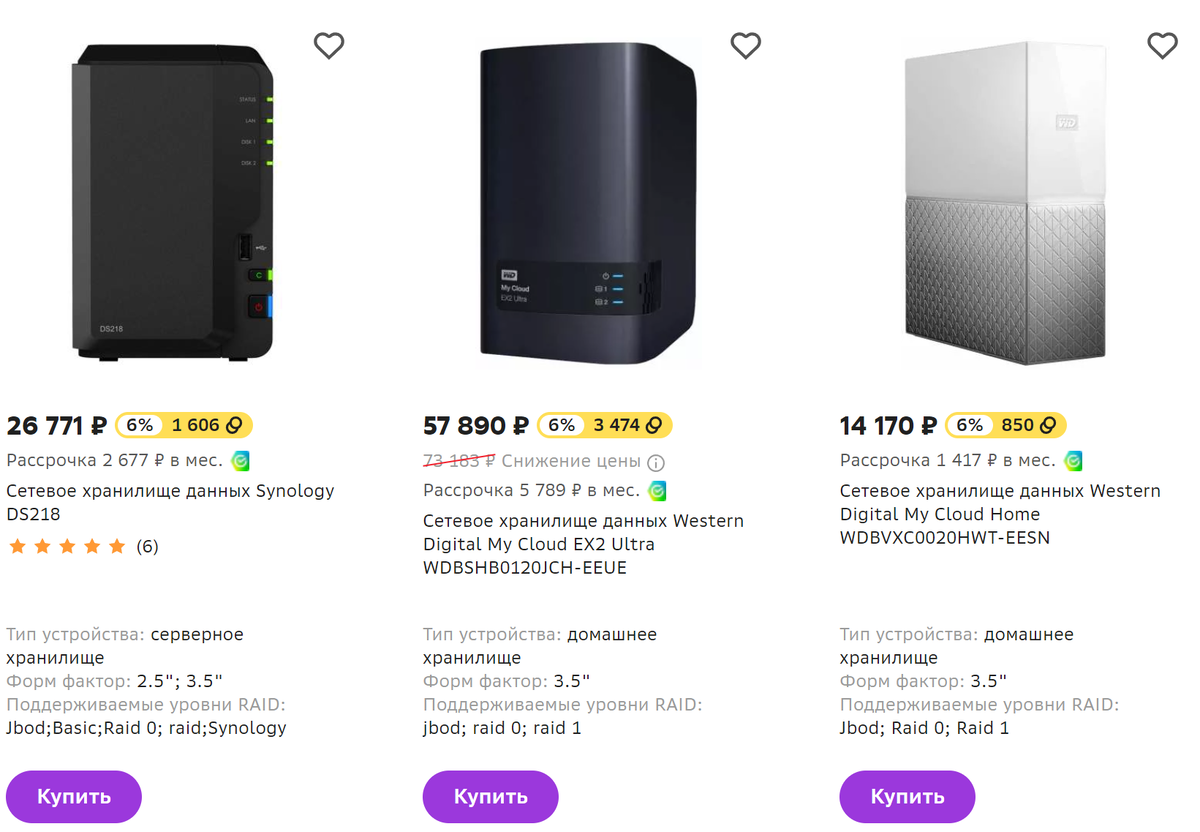Screen dimensions: 1200x832
Task: Open the Synology DS218 product image
Action: pos(172,205)
